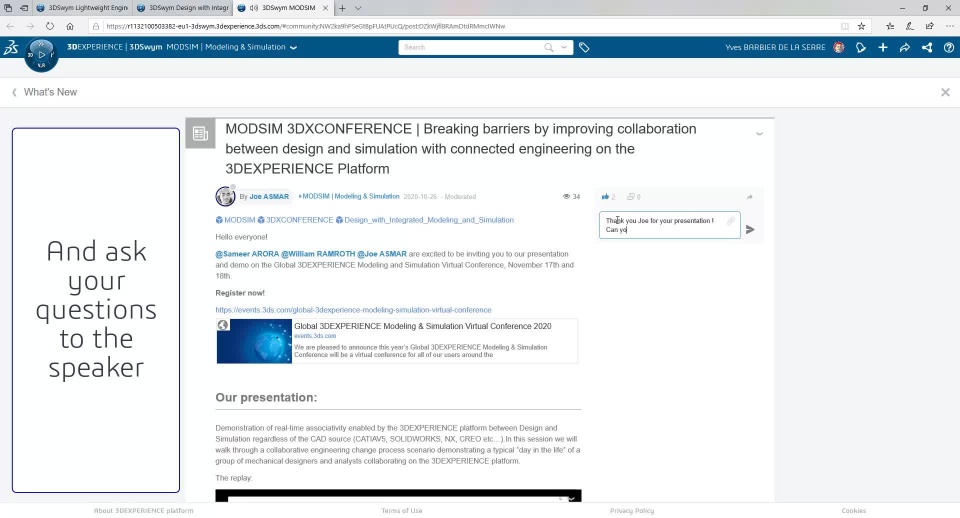Screen dimensions: 960x518
Task: Add page to favorites star icon
Action: 861,26
